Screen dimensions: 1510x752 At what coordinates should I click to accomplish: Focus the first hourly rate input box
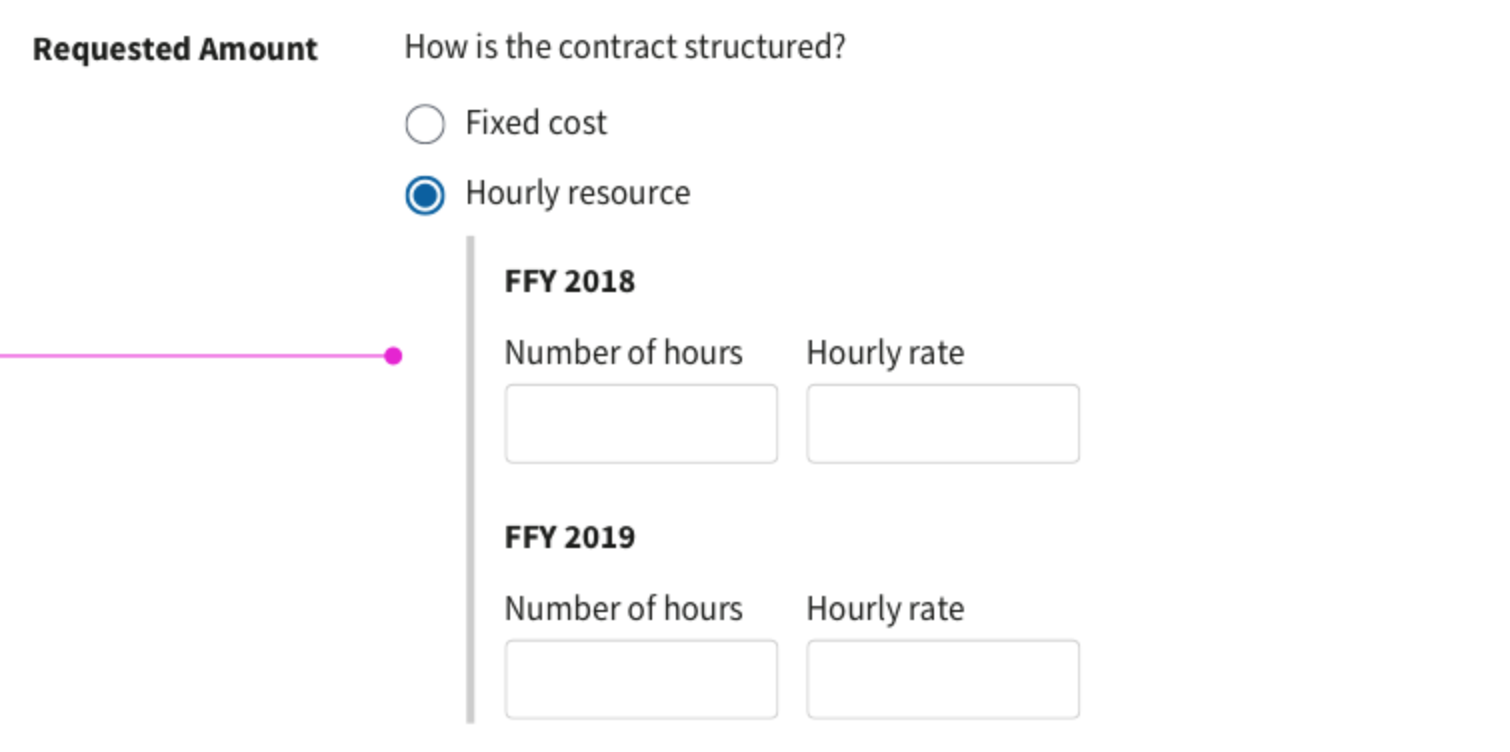941,423
